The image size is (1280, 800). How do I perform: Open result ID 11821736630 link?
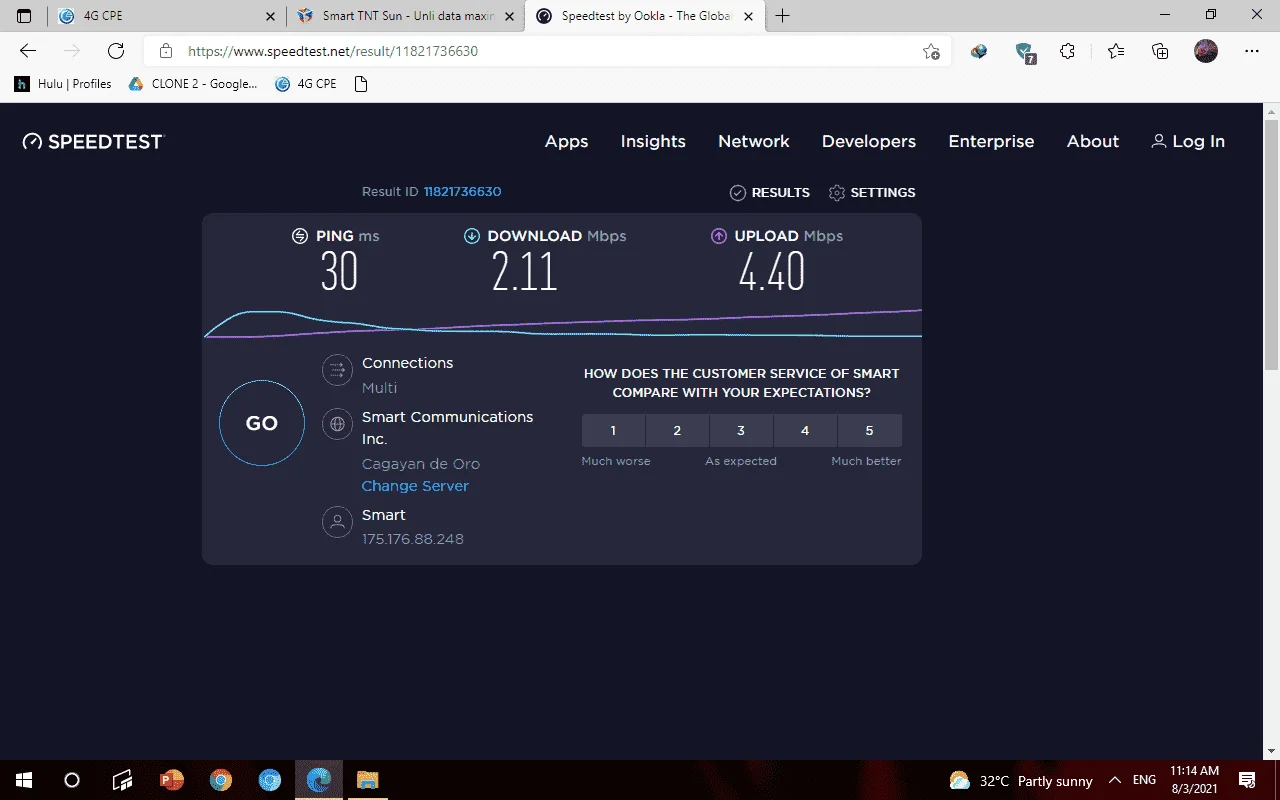tap(463, 192)
